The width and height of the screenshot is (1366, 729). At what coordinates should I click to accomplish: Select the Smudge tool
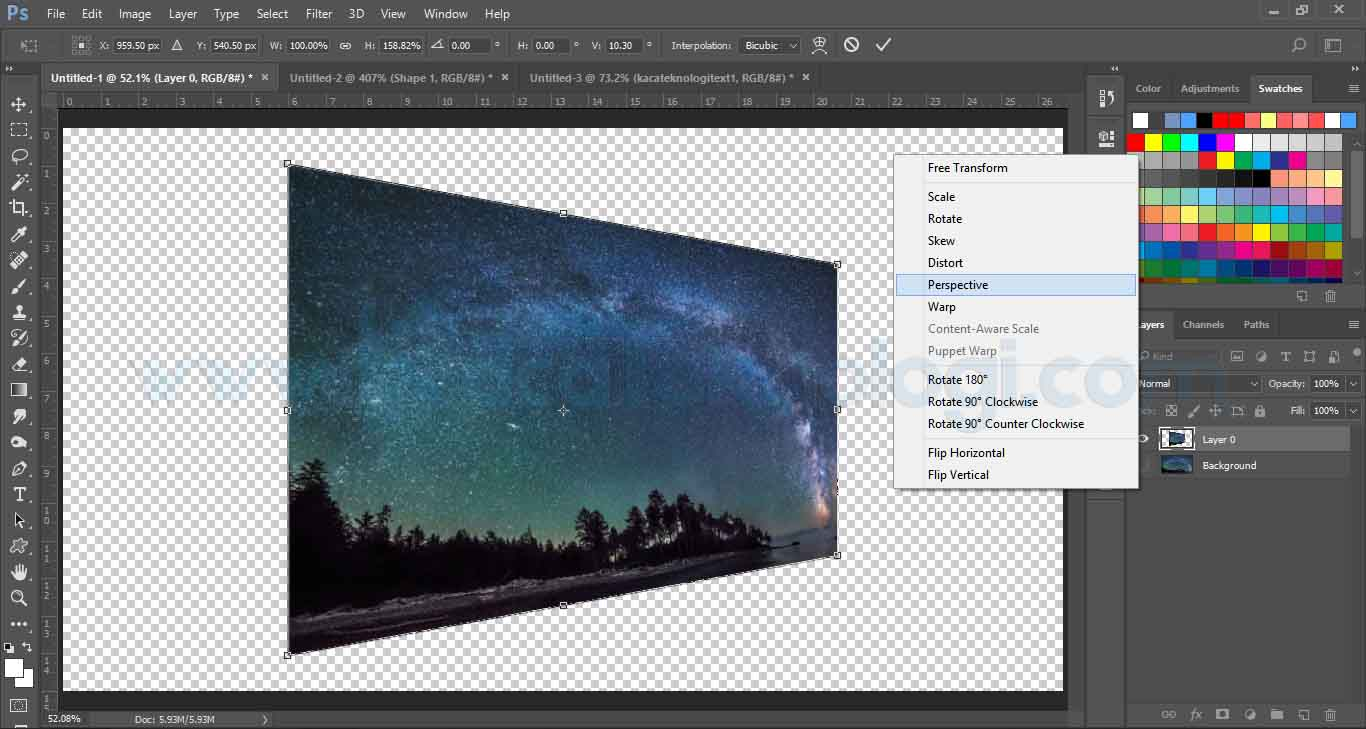click(19, 416)
